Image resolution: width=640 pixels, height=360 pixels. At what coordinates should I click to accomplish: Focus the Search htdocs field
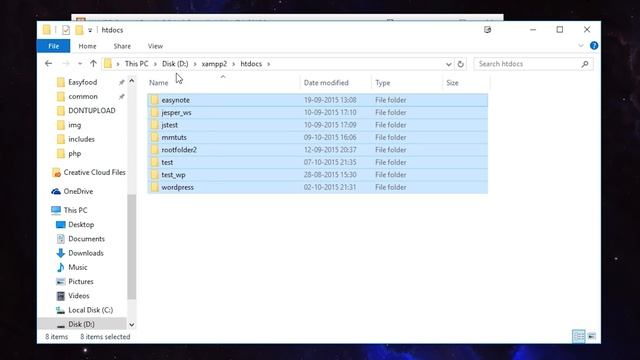[x=533, y=64]
